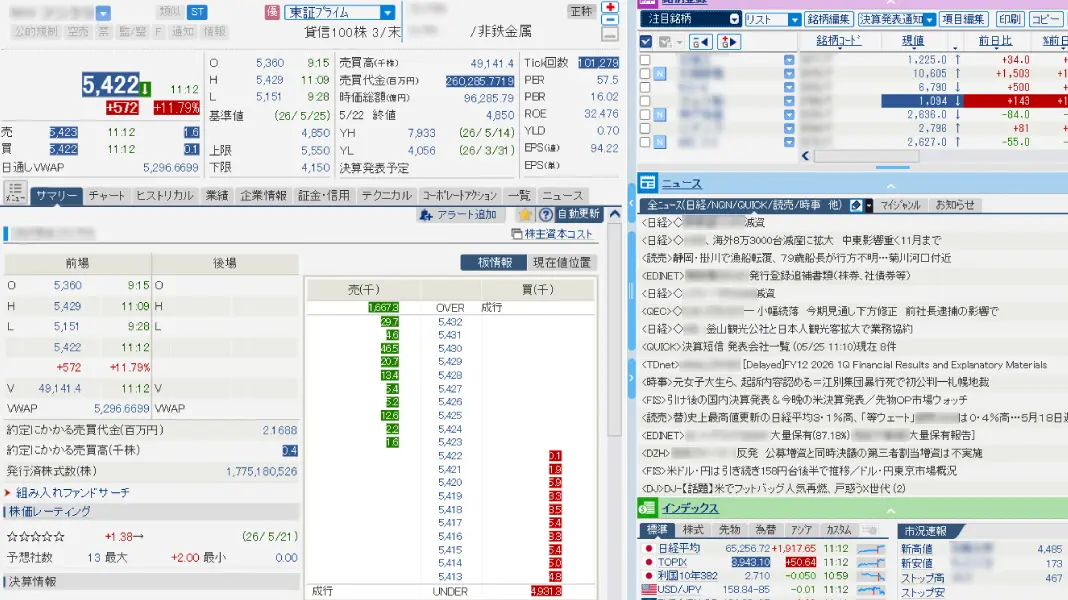Select the 先物 index tab

pos(729,529)
